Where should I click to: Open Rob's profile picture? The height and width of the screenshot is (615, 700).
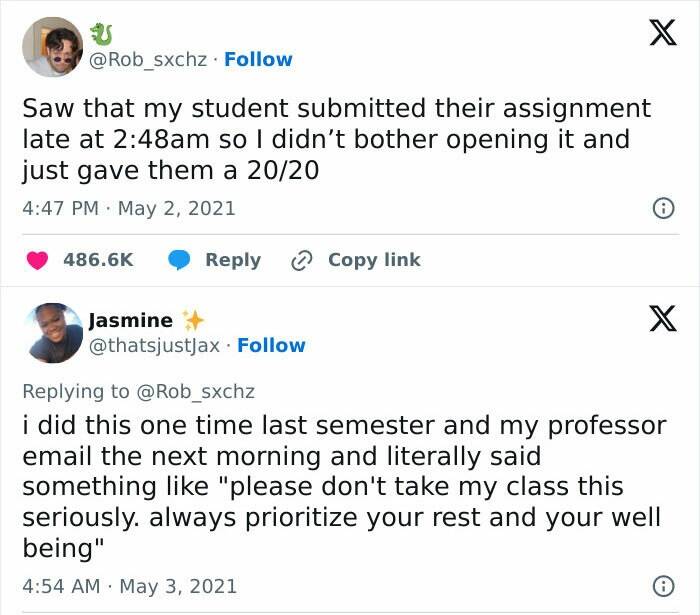(x=52, y=47)
